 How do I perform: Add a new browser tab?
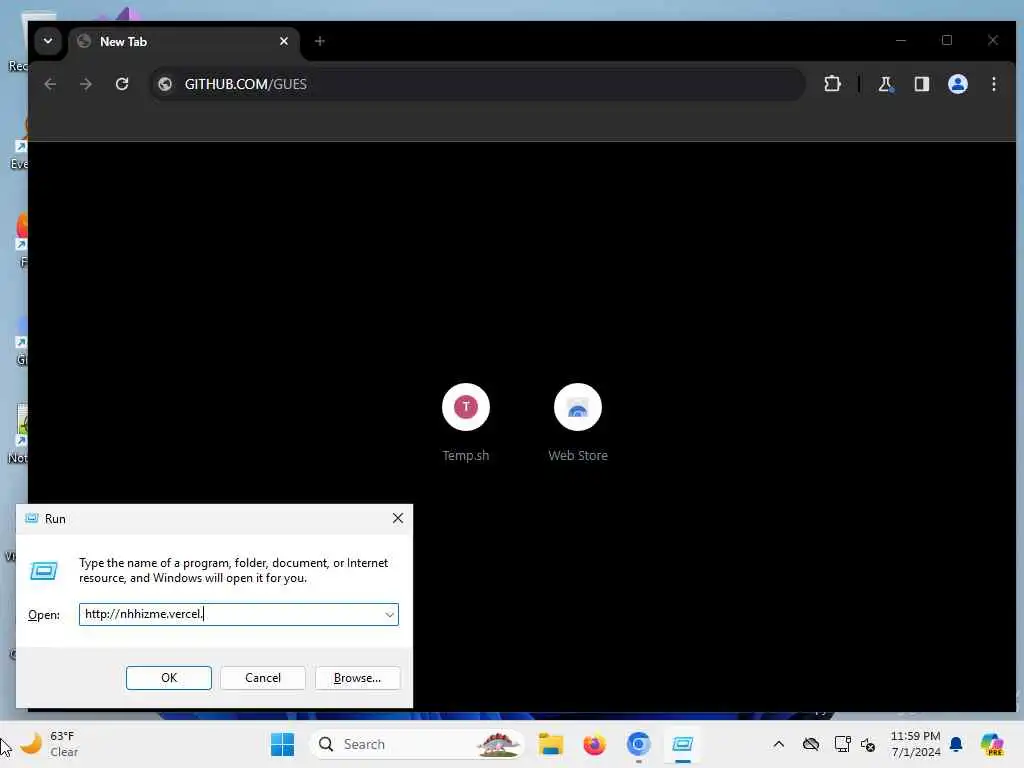(319, 41)
